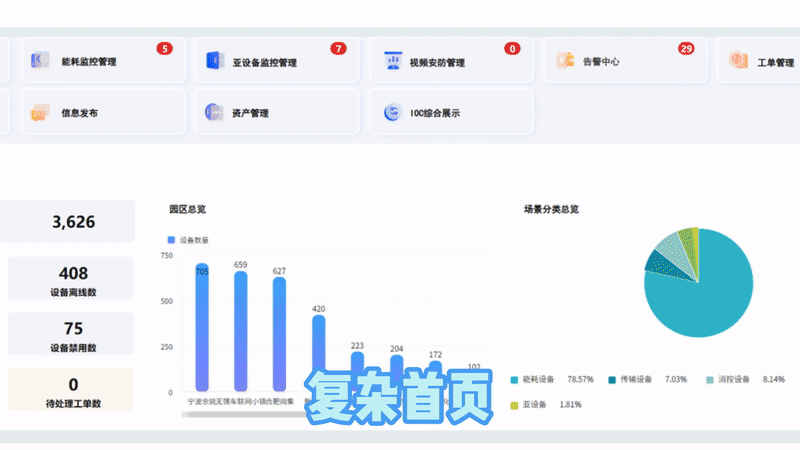Screen dimensions: 800x450
Task: Open the 告警中心 module icon
Action: (x=565, y=60)
